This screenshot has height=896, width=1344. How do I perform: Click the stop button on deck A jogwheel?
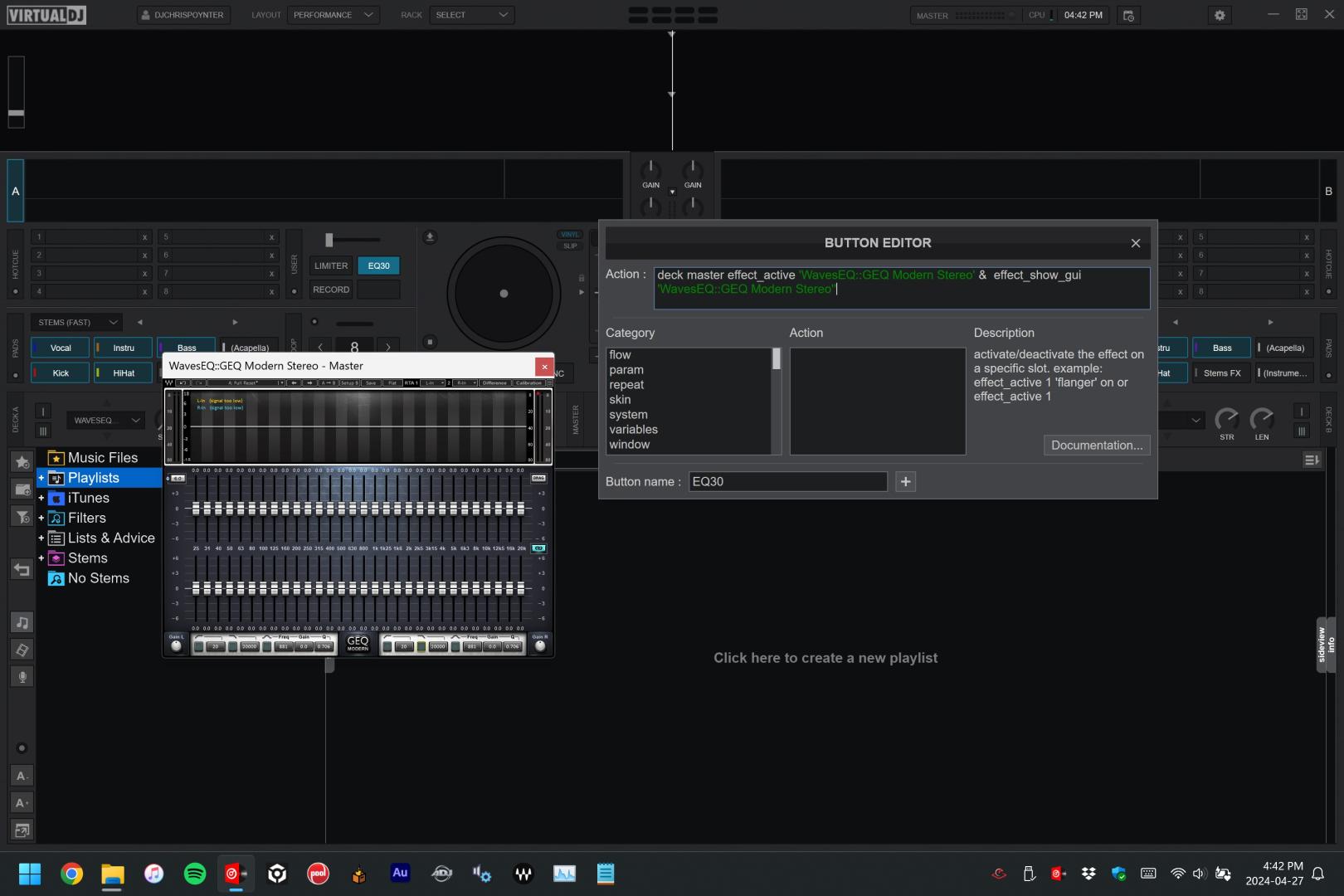tap(430, 341)
